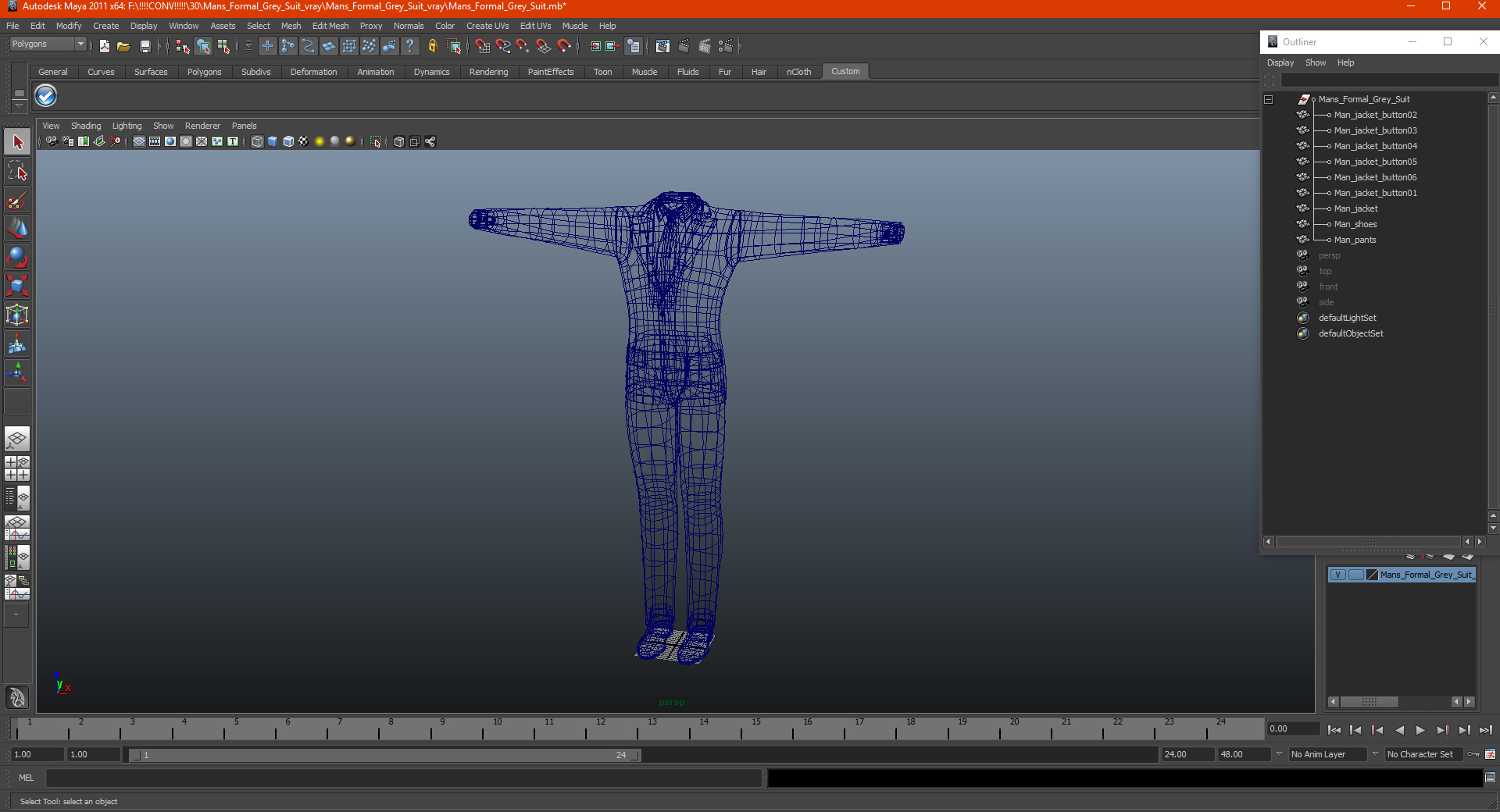Open the Persp/Outliner layout

[17, 498]
